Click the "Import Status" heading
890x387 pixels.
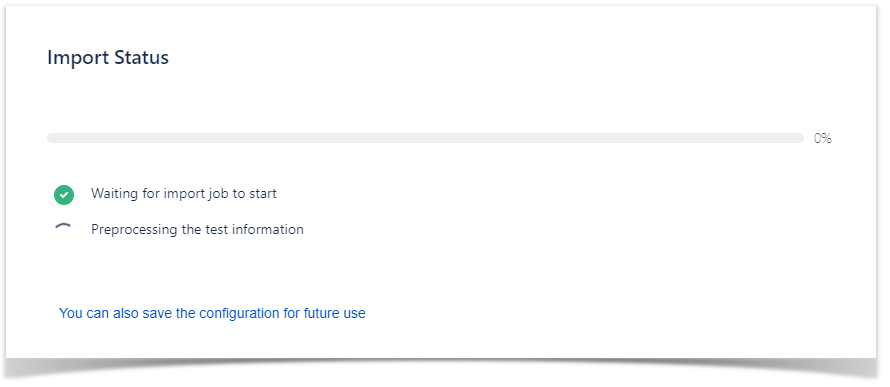pos(108,57)
